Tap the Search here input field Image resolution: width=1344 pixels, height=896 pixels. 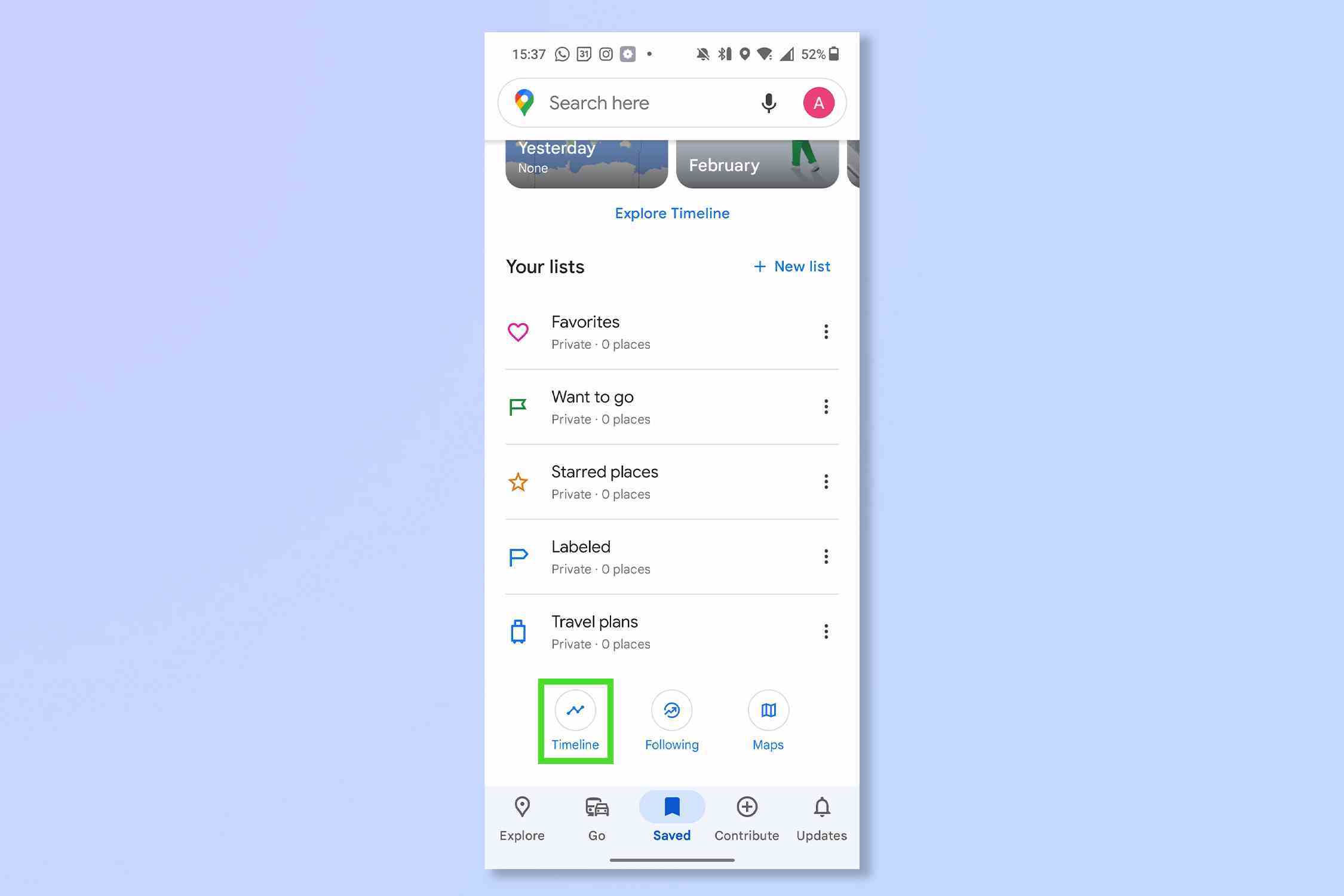(x=671, y=102)
